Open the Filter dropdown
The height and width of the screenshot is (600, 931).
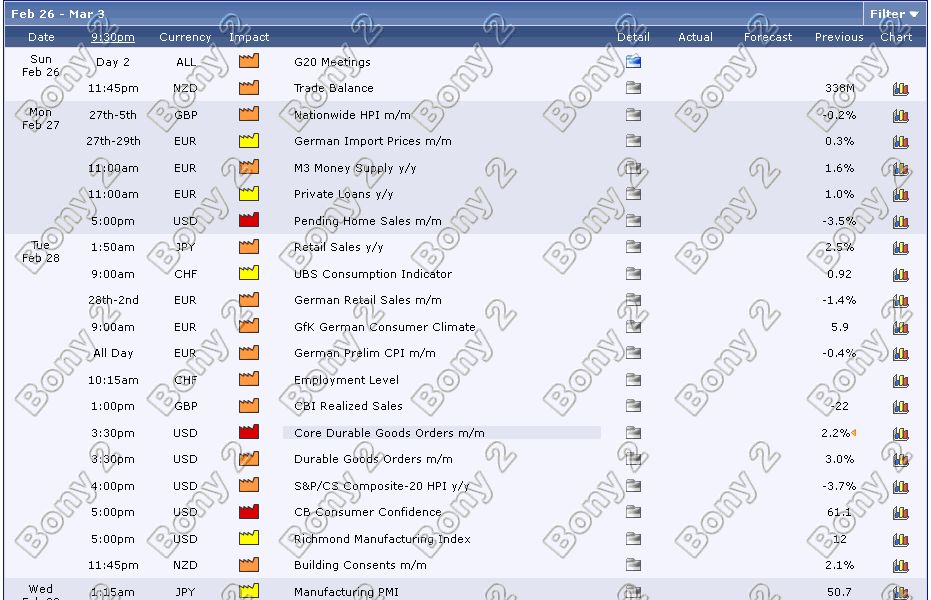tap(893, 14)
